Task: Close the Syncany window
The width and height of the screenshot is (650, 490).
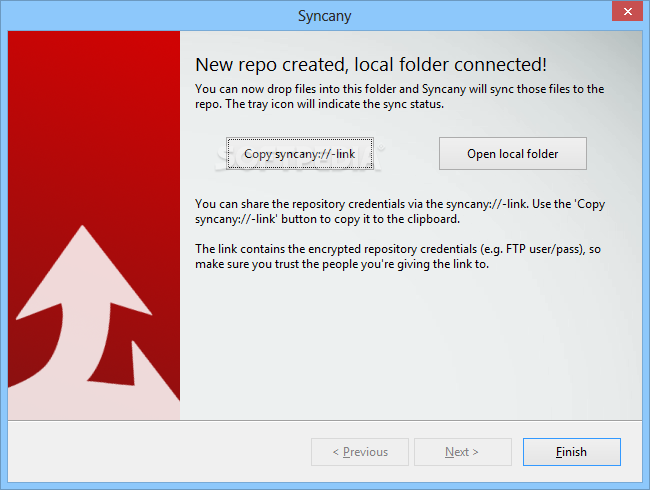Action: [x=628, y=11]
